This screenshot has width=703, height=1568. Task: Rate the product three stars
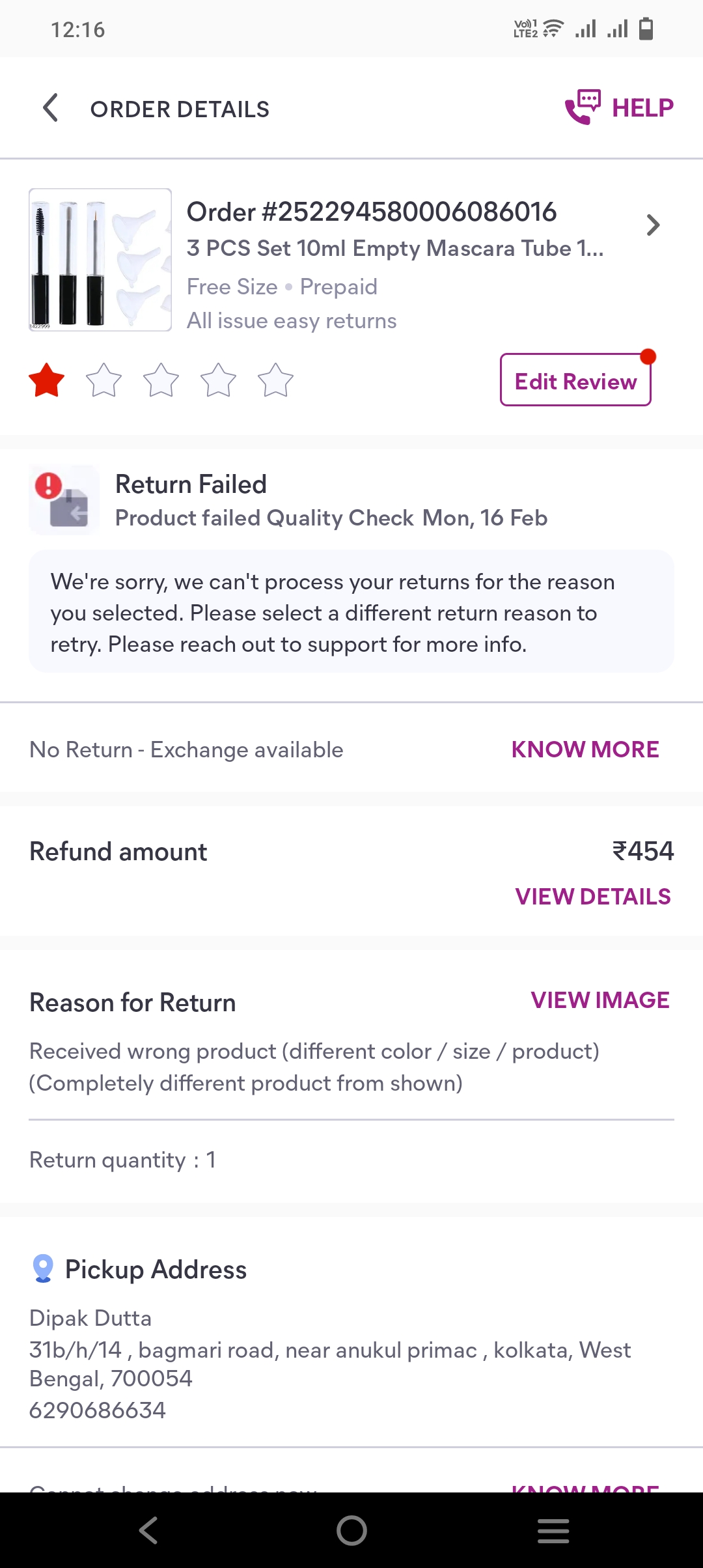coord(161,381)
